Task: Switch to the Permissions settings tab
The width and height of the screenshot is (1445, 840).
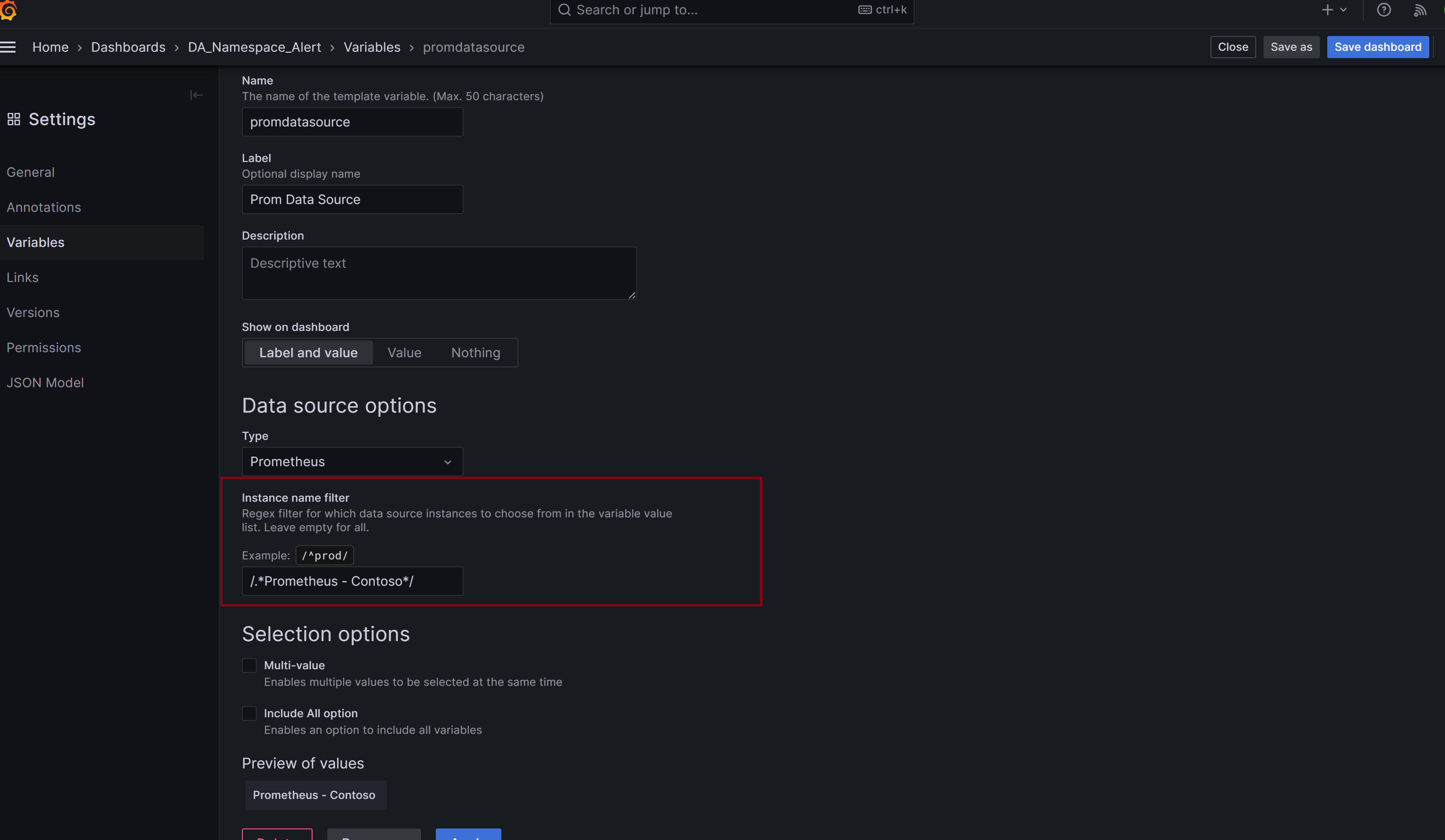Action: click(x=43, y=348)
